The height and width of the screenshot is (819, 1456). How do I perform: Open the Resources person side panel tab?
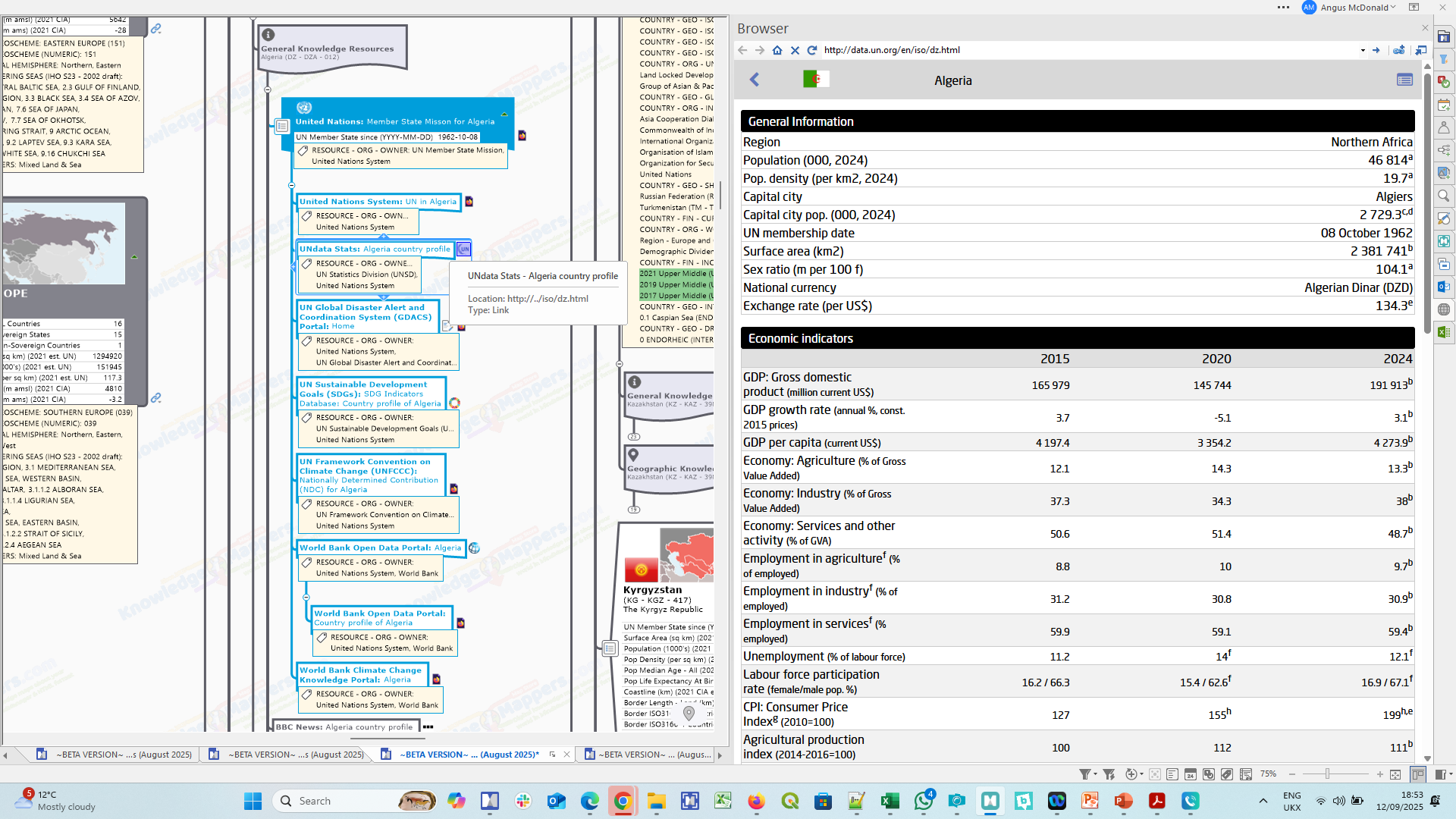[x=1444, y=127]
